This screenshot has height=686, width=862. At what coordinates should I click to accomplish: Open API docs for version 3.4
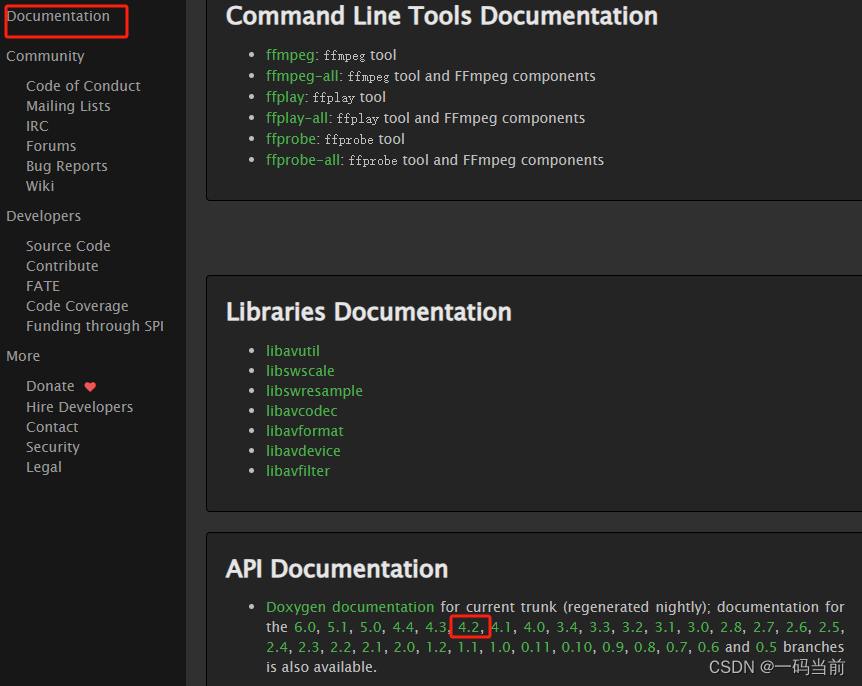(567, 627)
